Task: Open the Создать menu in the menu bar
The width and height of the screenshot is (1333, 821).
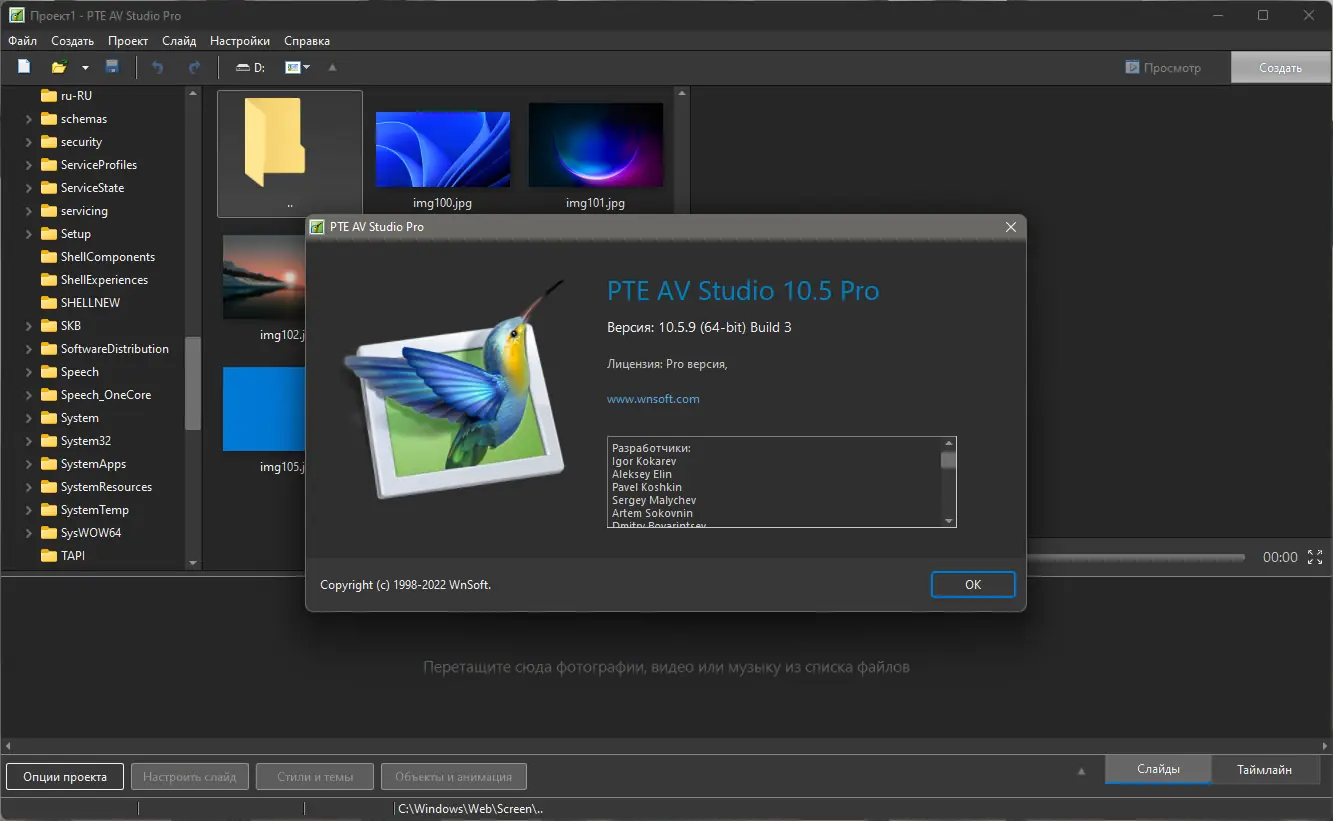Action: pos(72,41)
